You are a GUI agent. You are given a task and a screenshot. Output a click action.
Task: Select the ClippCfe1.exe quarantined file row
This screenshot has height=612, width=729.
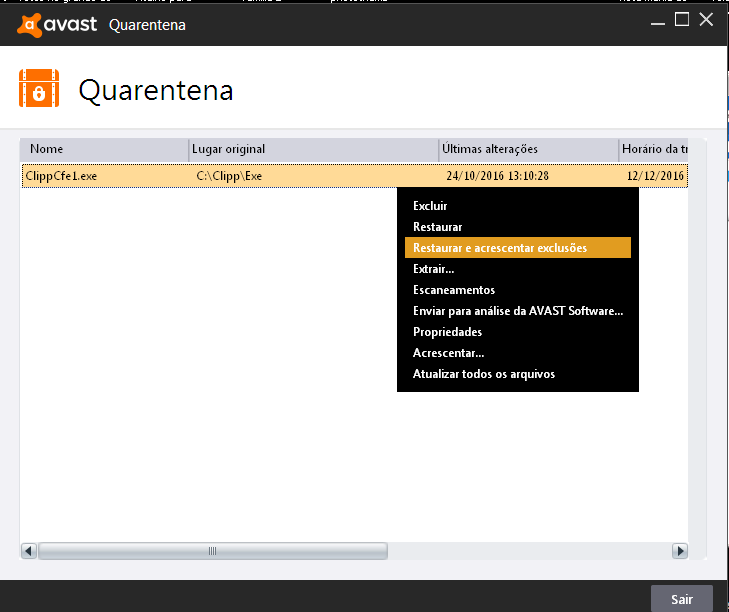coord(200,176)
